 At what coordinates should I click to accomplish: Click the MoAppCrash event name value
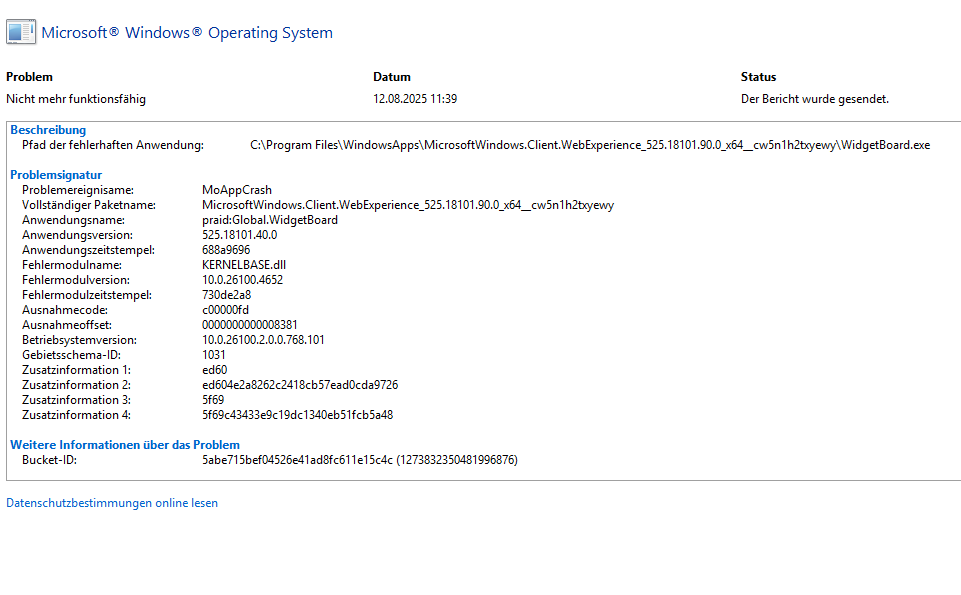click(x=237, y=190)
